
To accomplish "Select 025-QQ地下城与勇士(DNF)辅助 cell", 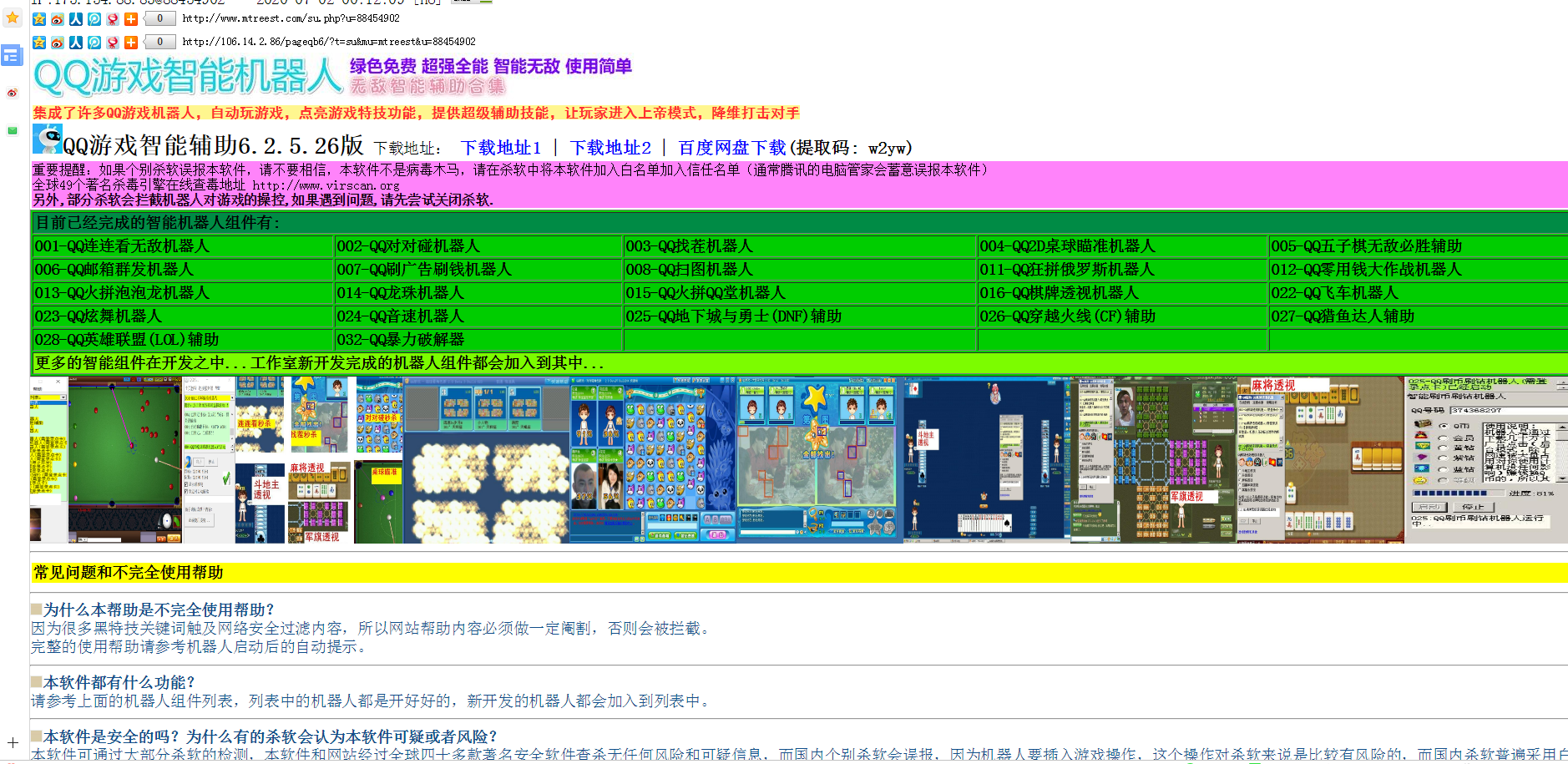I will coord(800,316).
